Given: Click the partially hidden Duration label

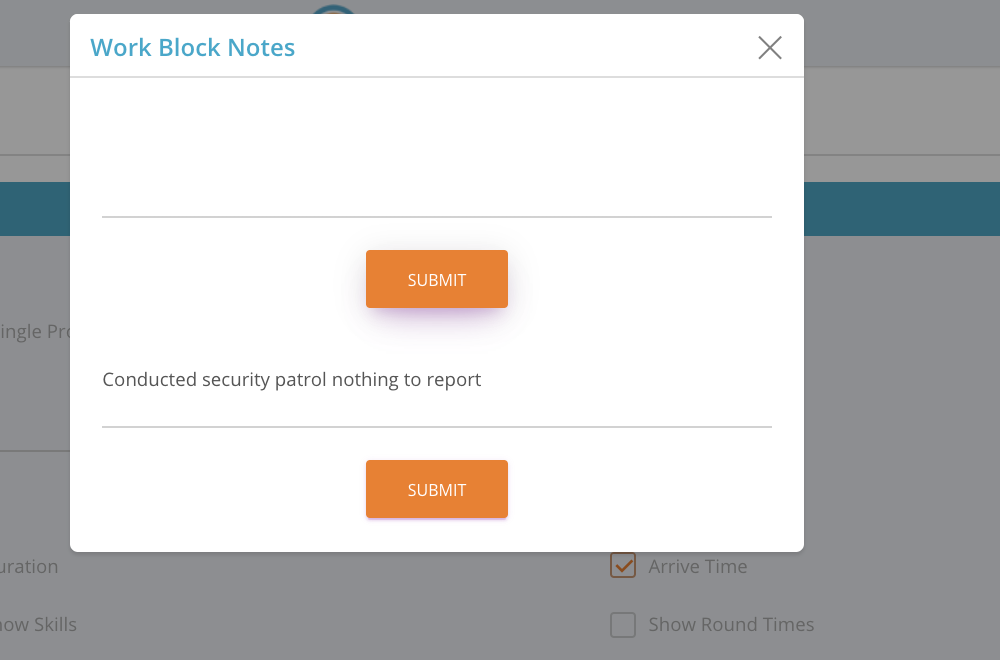Looking at the screenshot, I should pyautogui.click(x=29, y=567).
